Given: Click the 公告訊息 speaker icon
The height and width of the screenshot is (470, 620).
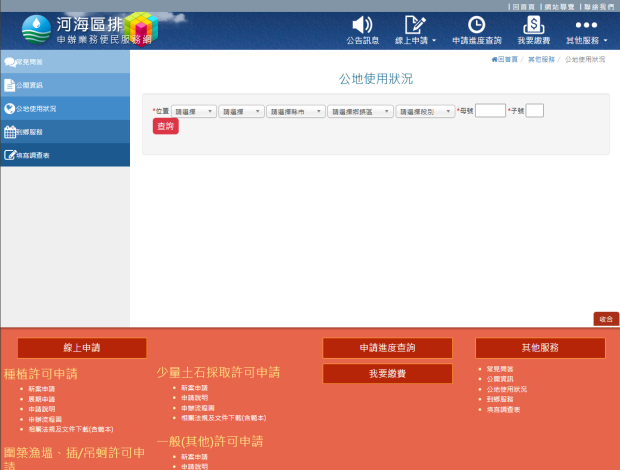Looking at the screenshot, I should [x=362, y=25].
